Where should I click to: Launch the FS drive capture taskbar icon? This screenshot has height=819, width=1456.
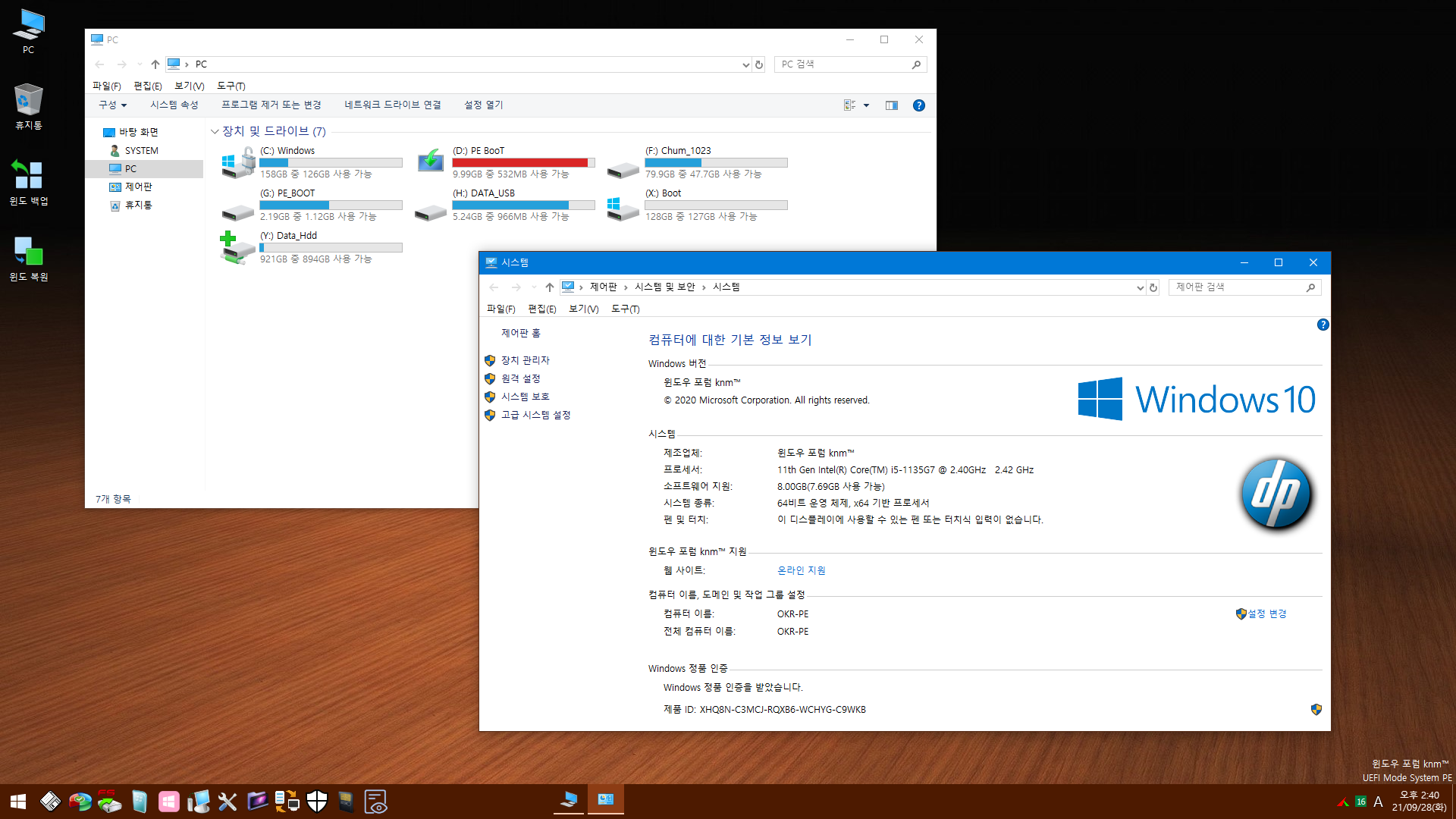(109, 802)
